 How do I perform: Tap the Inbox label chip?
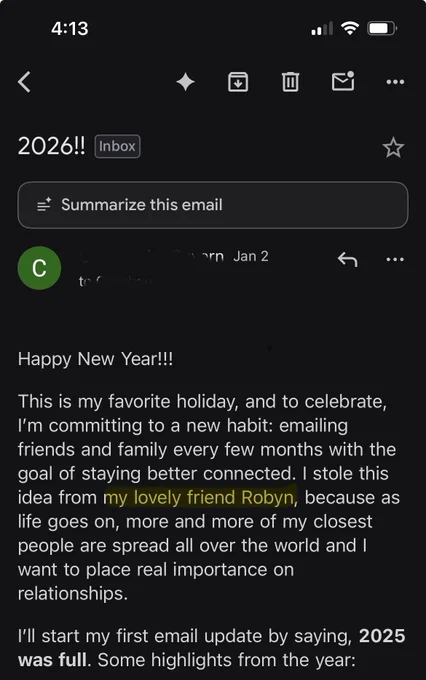pyautogui.click(x=117, y=146)
